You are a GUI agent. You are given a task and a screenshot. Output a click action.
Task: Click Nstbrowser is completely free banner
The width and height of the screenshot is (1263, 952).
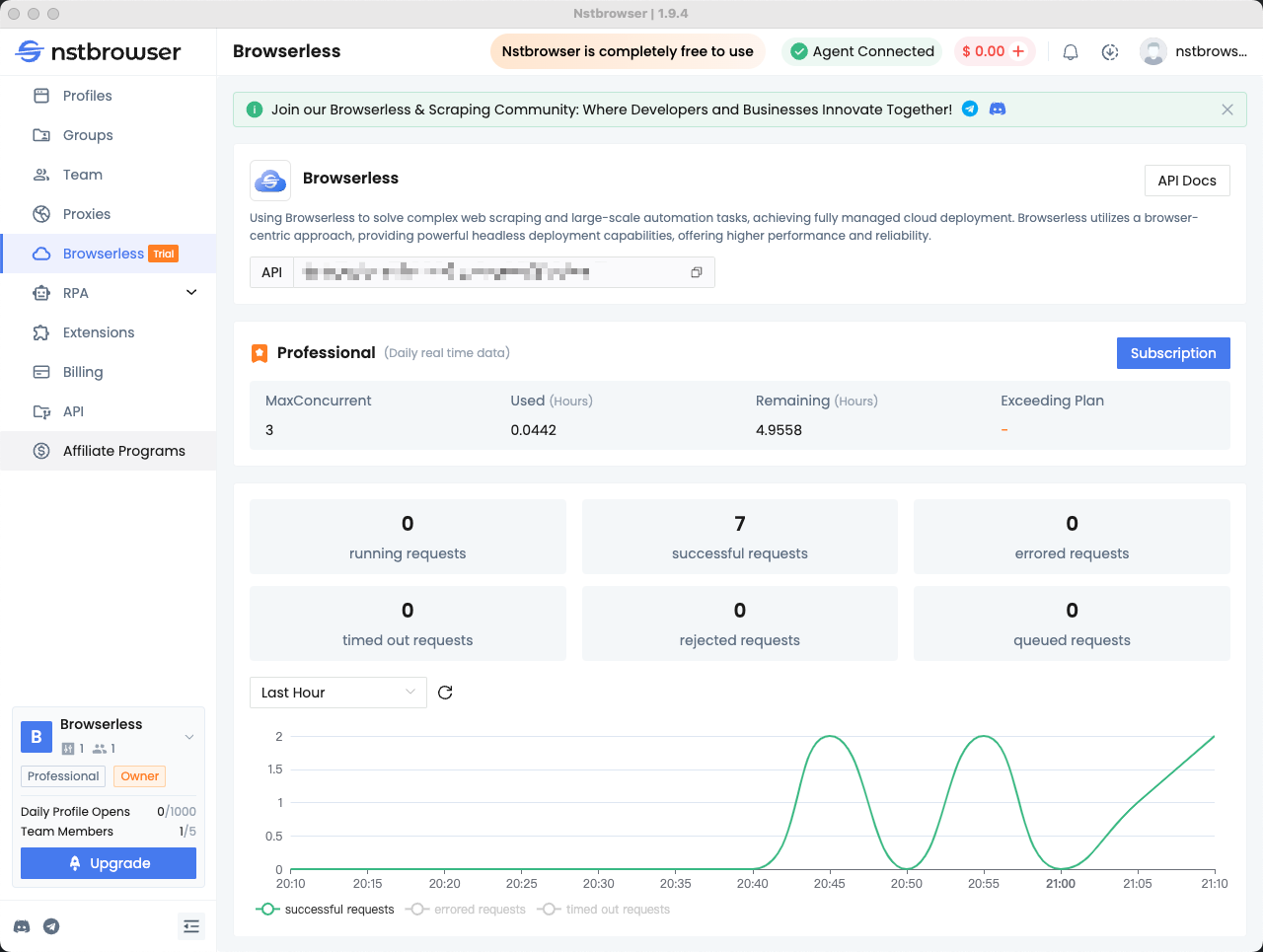click(628, 51)
